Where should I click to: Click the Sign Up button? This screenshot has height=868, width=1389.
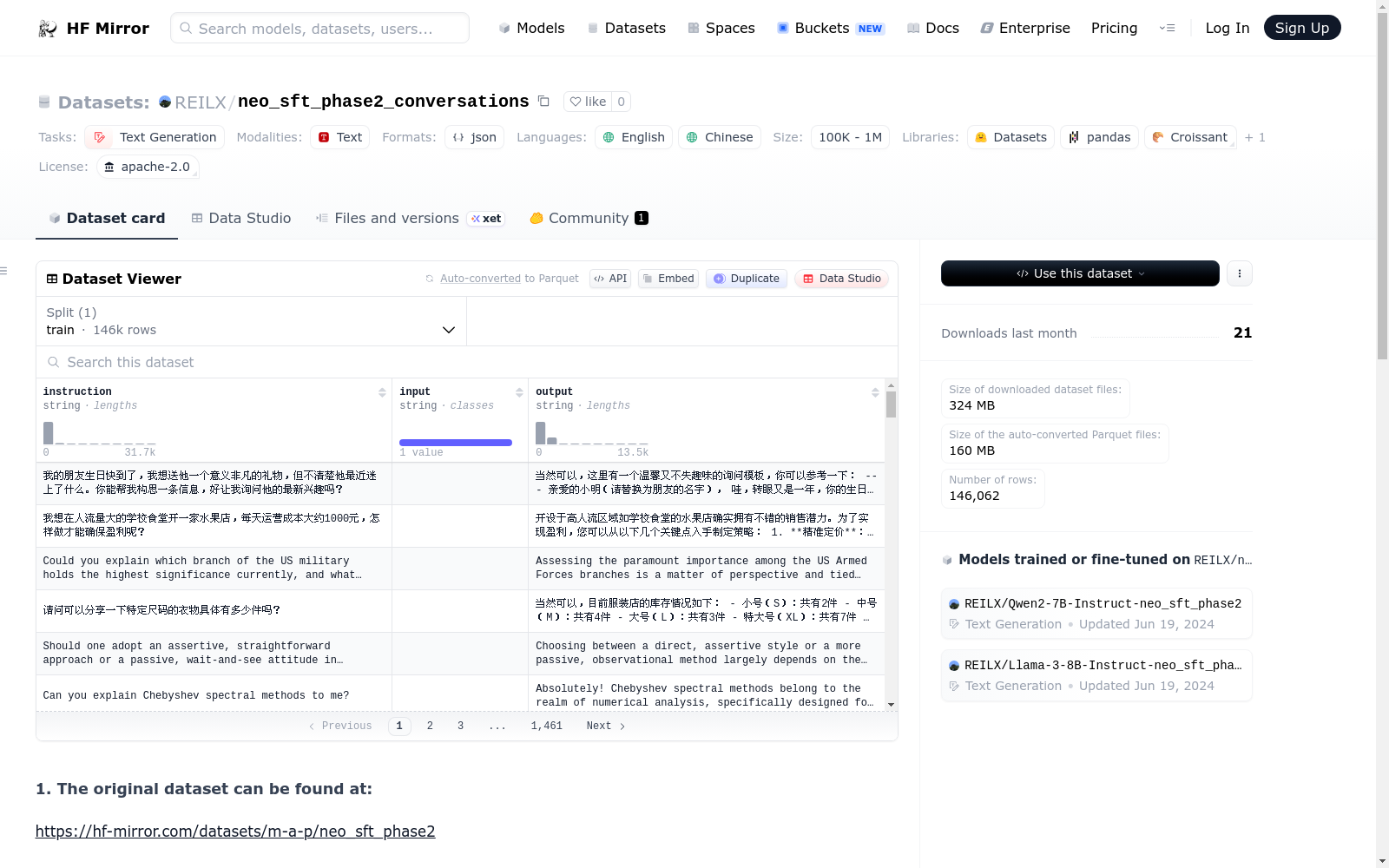(x=1302, y=28)
